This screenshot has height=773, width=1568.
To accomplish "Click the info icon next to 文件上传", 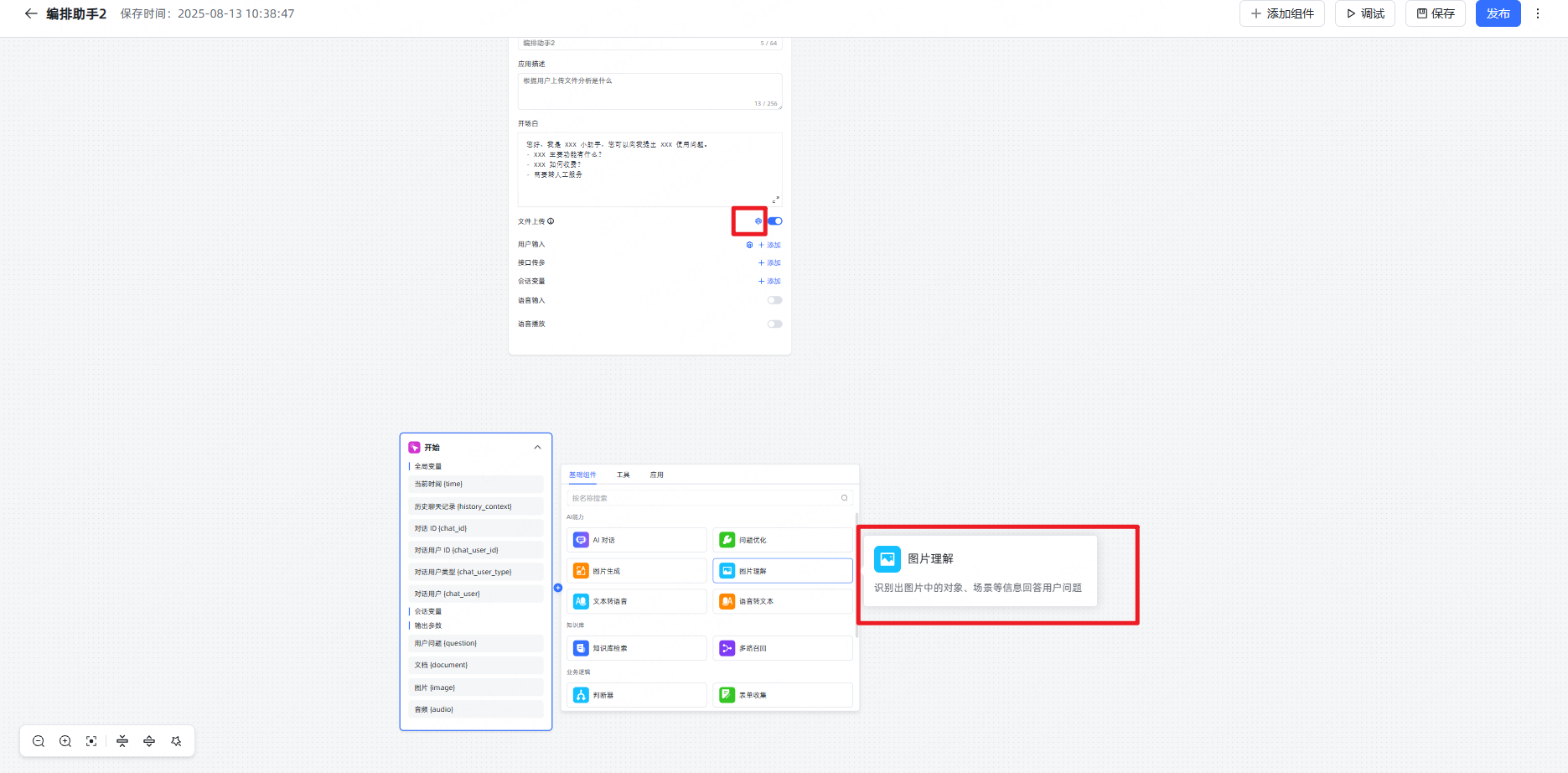I will (x=551, y=221).
